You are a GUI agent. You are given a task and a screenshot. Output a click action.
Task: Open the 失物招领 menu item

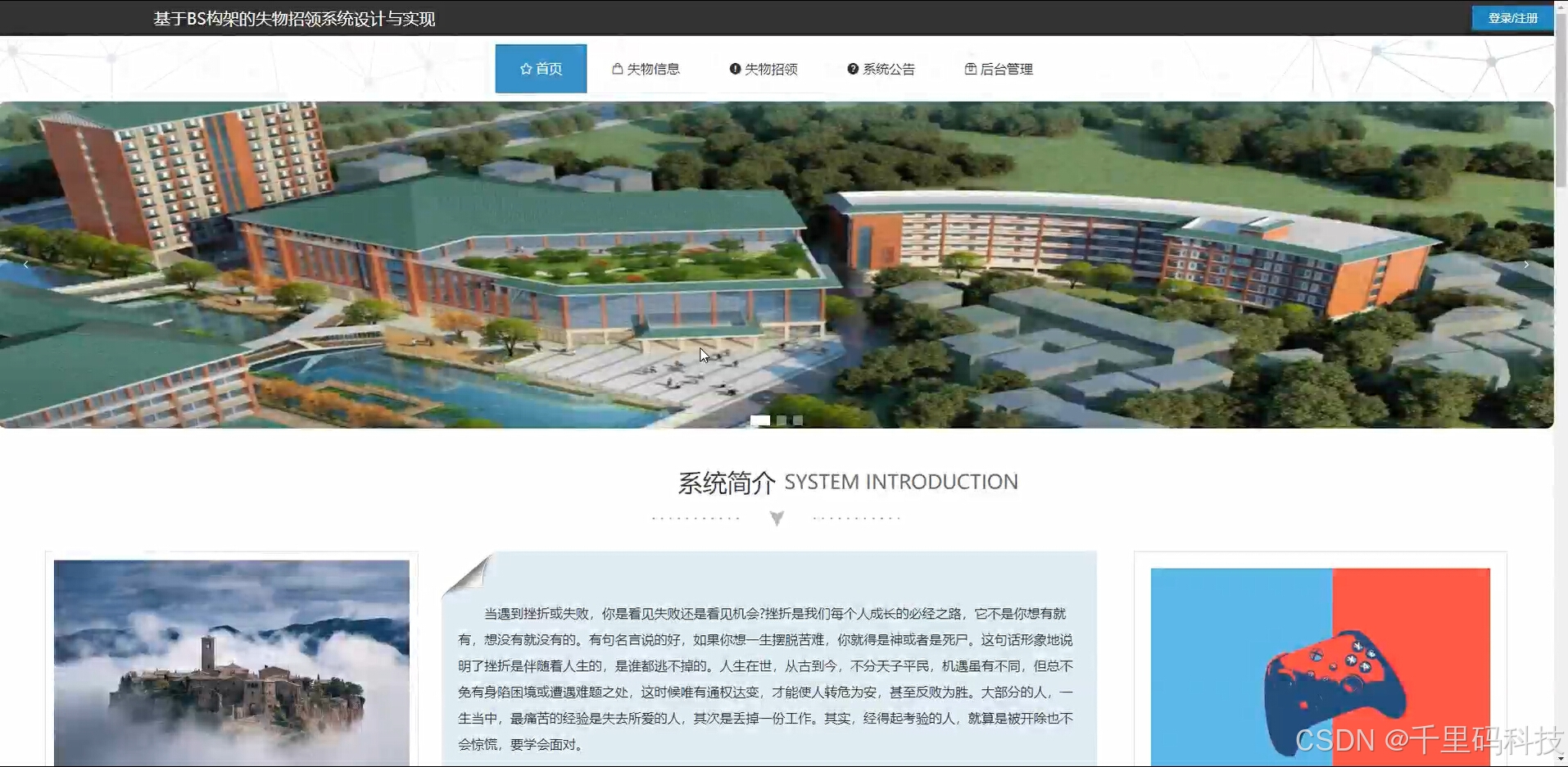764,69
